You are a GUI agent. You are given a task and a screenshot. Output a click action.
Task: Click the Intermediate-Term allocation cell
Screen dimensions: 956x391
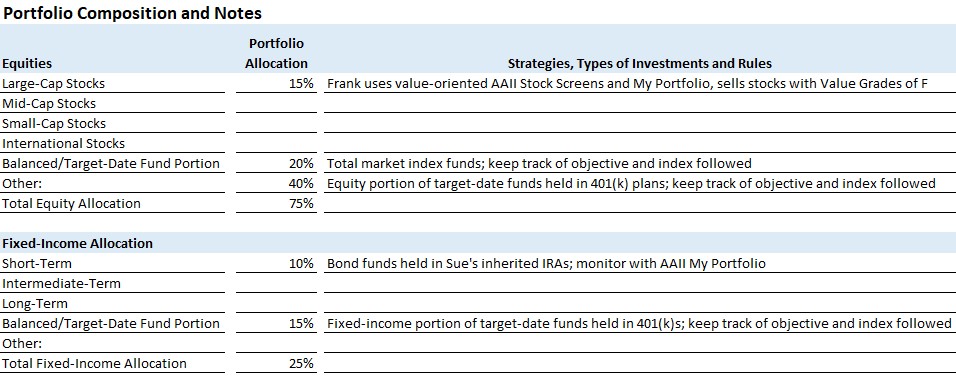coord(276,284)
